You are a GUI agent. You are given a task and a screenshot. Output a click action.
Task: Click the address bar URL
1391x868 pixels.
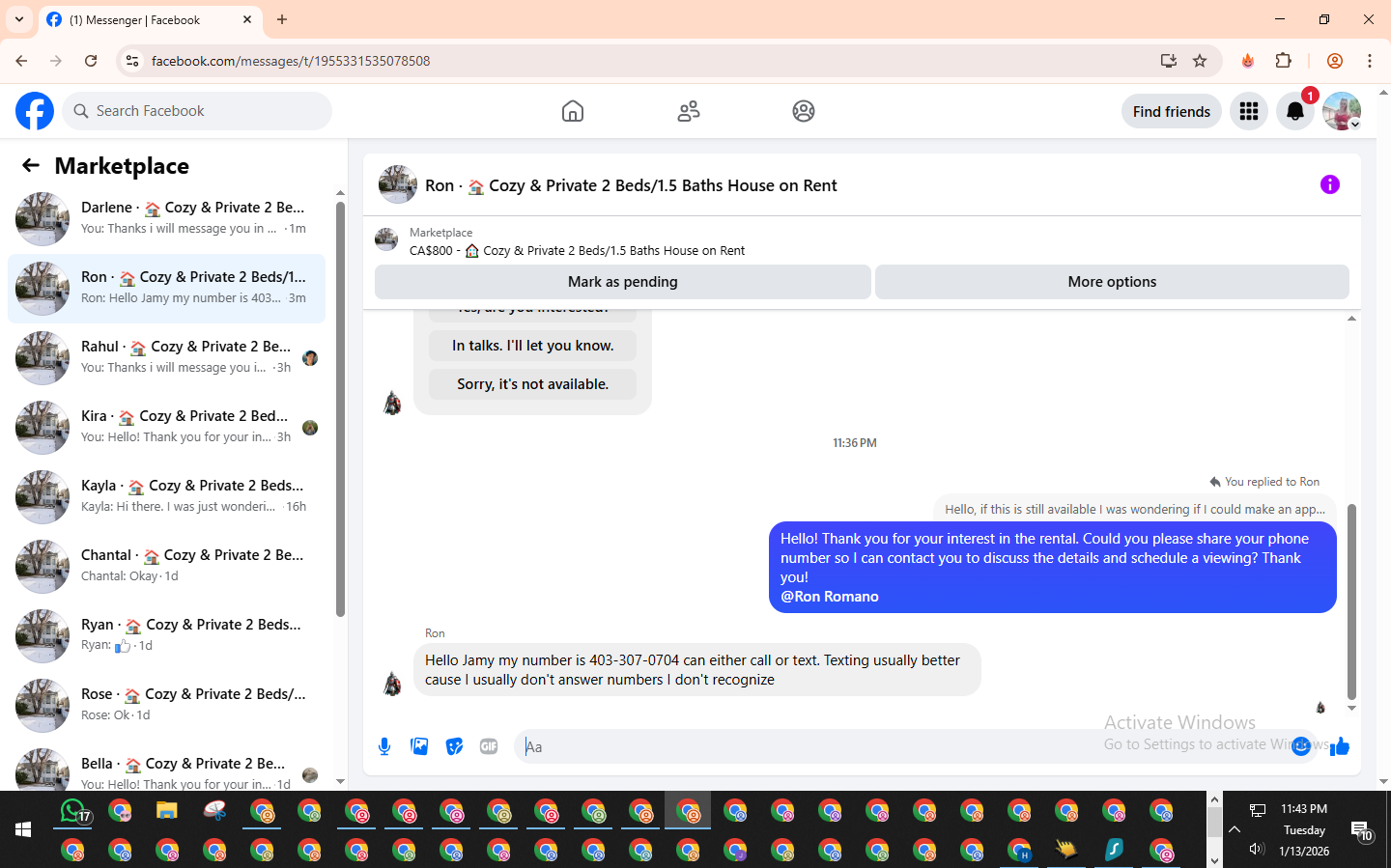click(x=290, y=61)
